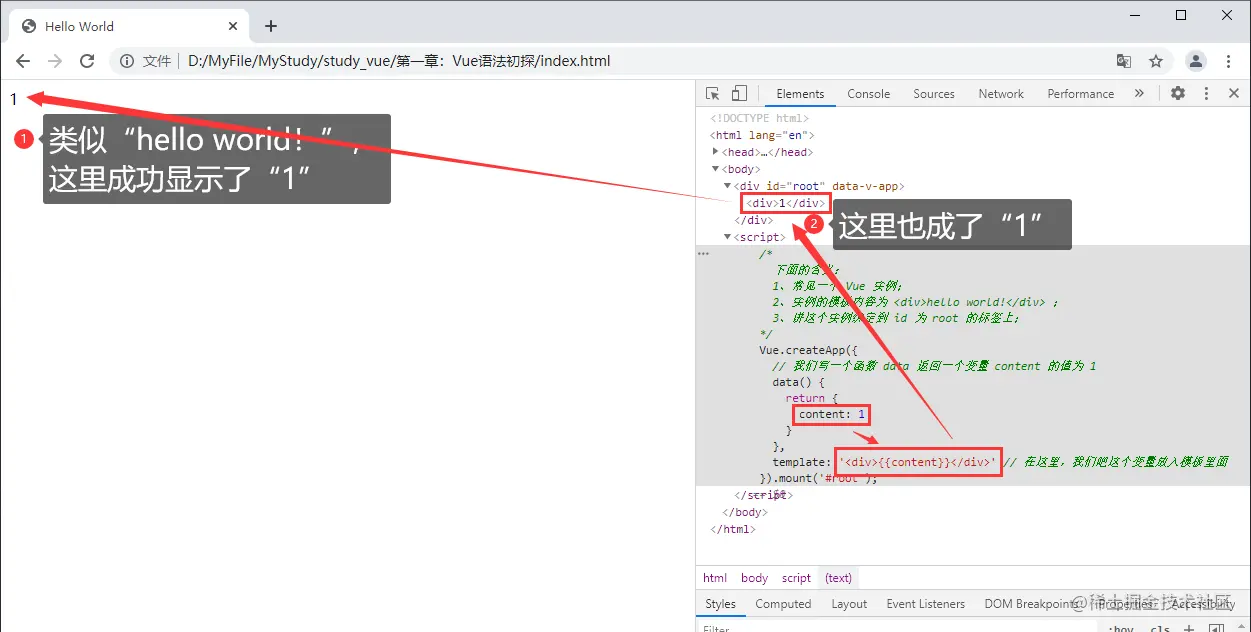This screenshot has width=1251, height=632.
Task: Select the <!DOCTYPE html> line
Action: (x=759, y=118)
